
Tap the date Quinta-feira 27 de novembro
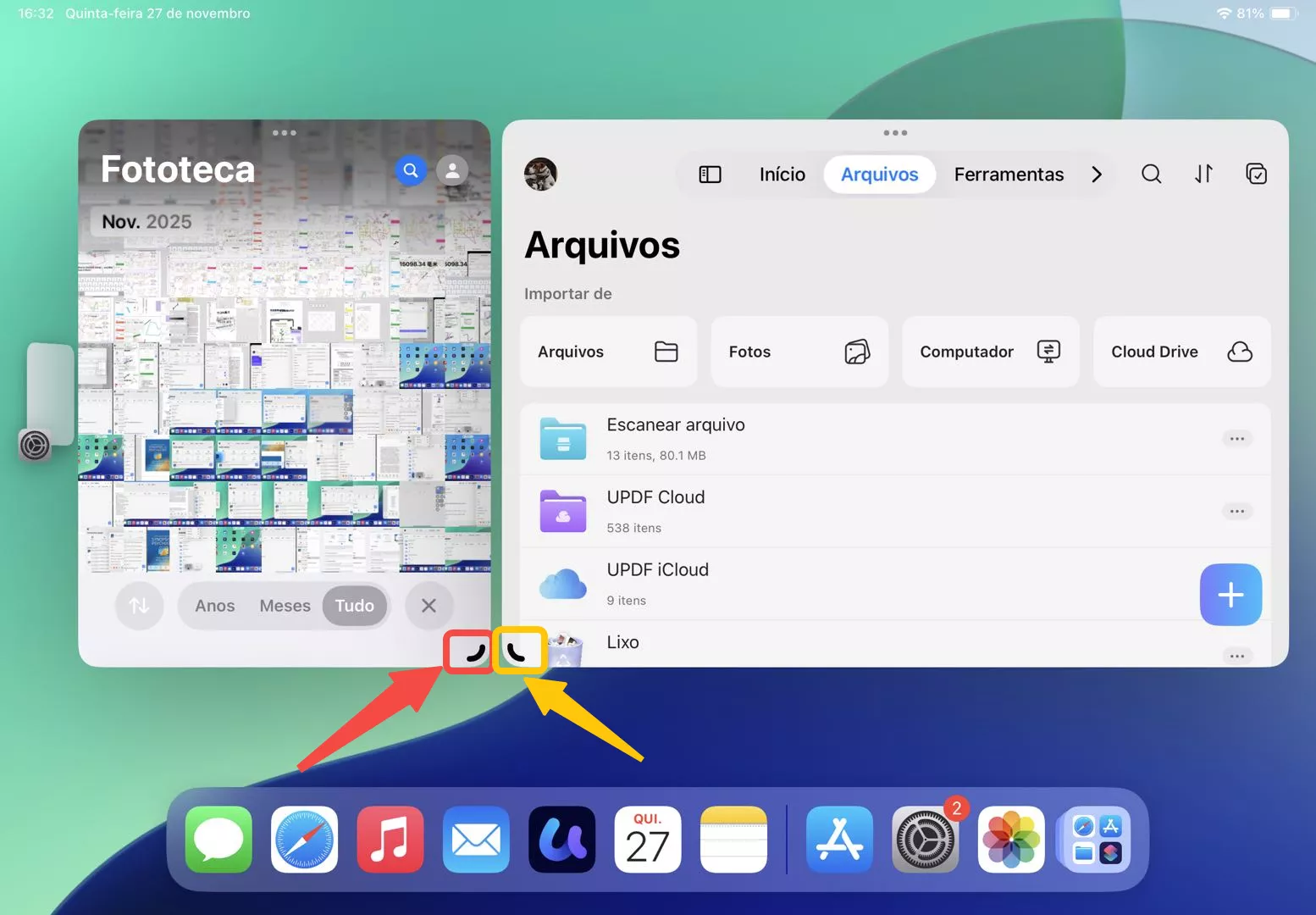tap(158, 14)
